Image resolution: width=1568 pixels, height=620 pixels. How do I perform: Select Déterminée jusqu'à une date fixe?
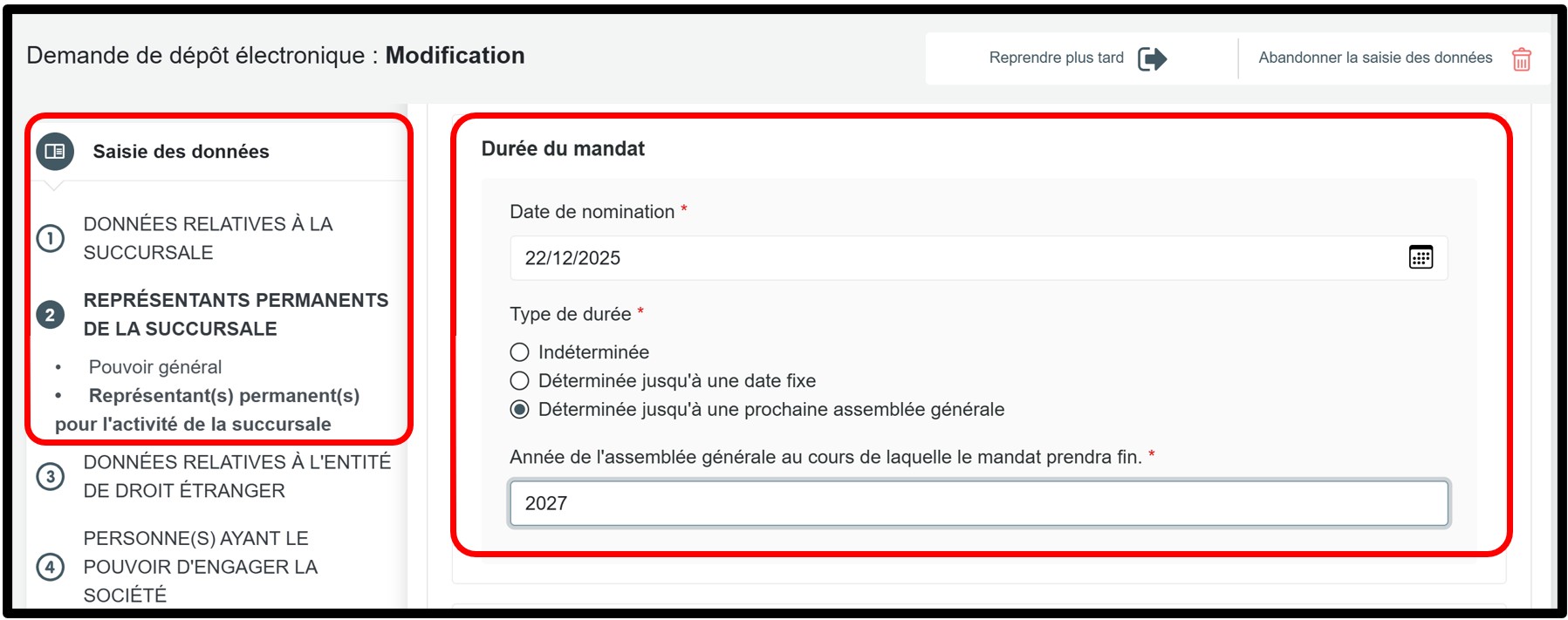(x=520, y=381)
